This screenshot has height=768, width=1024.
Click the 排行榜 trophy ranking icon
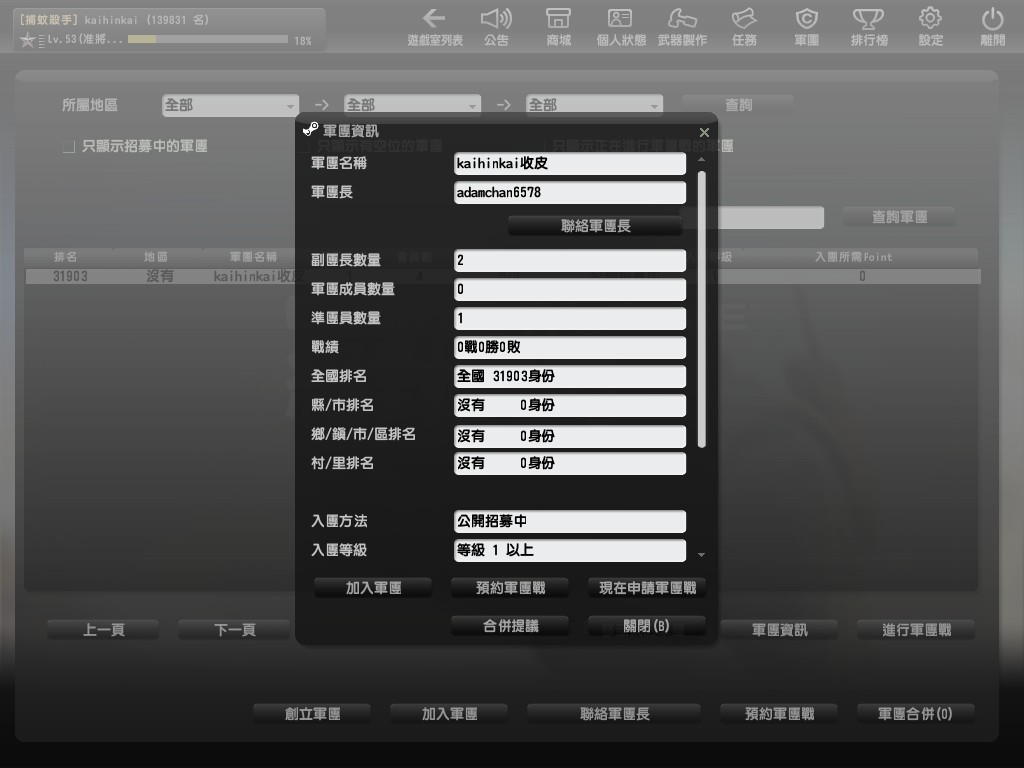[868, 26]
